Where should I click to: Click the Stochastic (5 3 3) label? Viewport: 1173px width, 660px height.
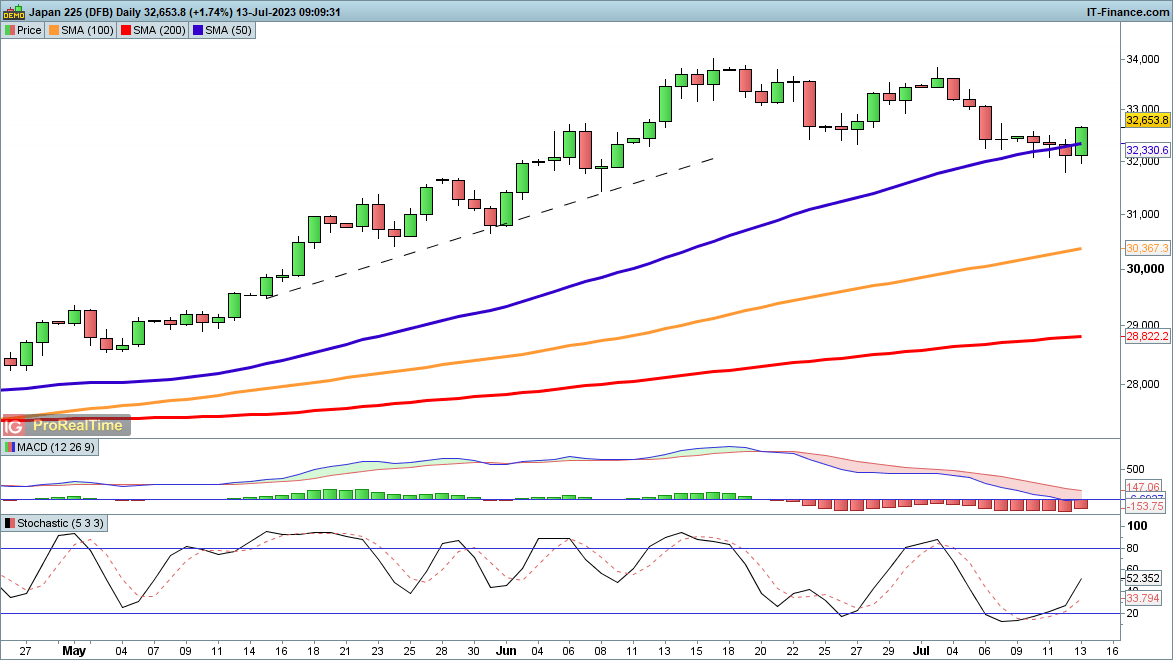point(61,524)
